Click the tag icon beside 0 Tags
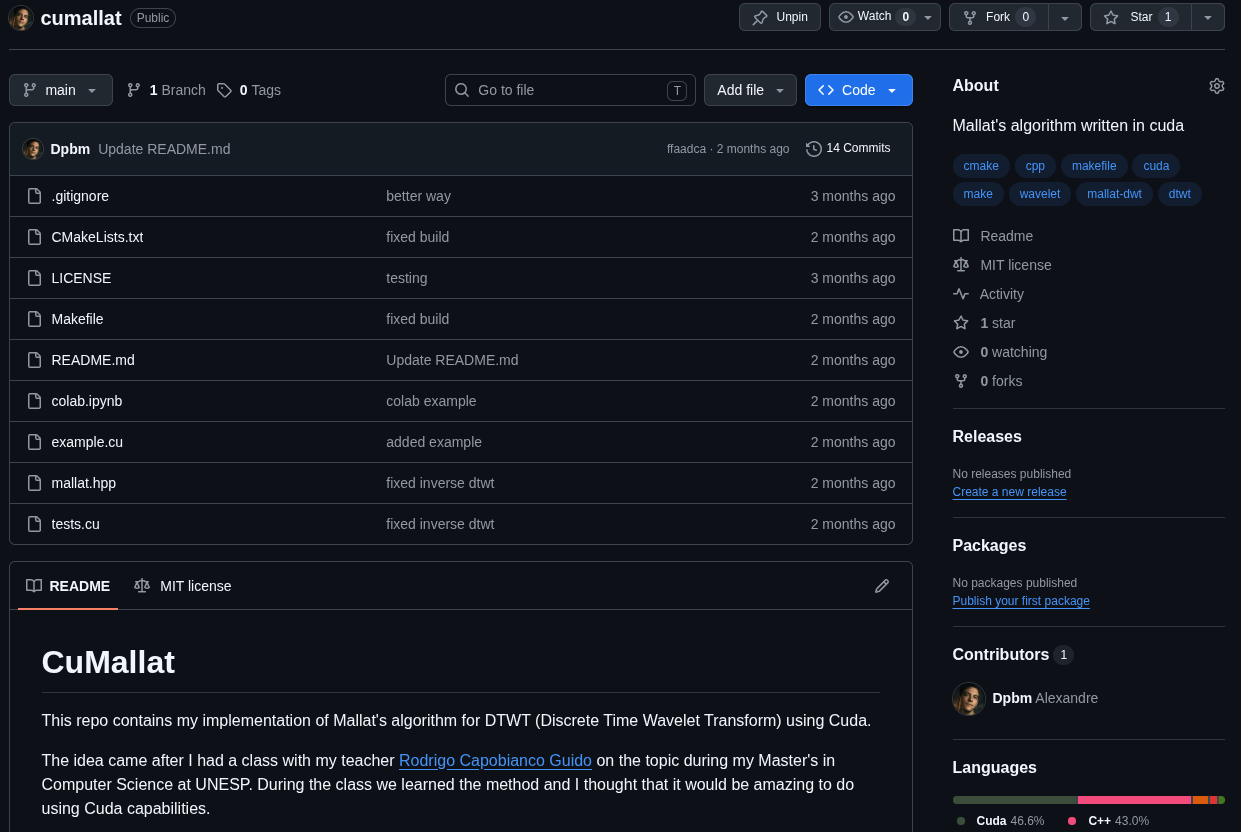Screen dimensions: 1241x832 click(224, 90)
